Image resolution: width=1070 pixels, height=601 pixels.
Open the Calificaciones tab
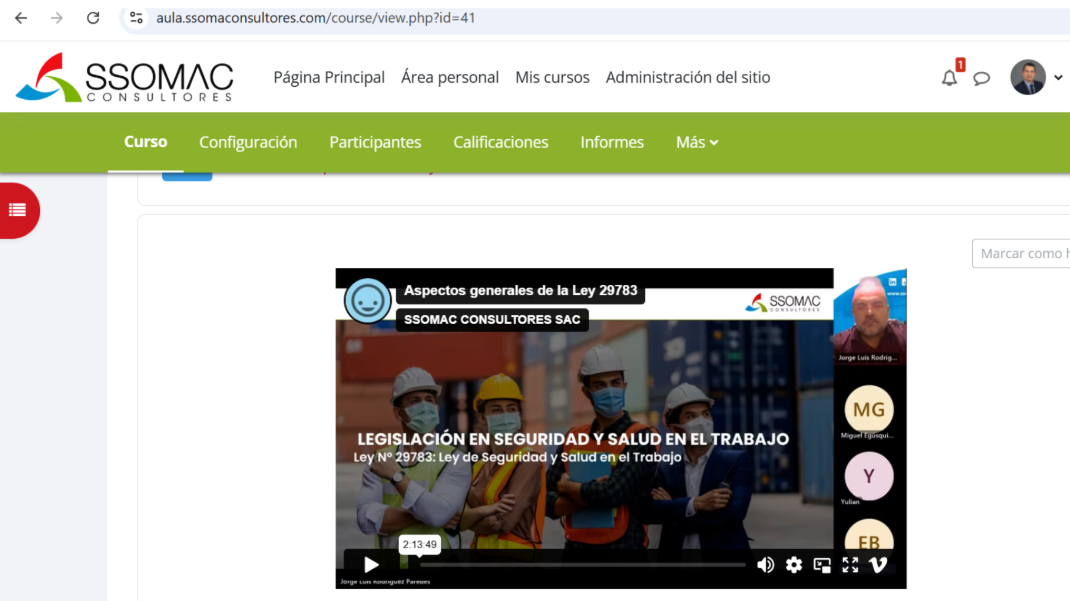click(500, 142)
